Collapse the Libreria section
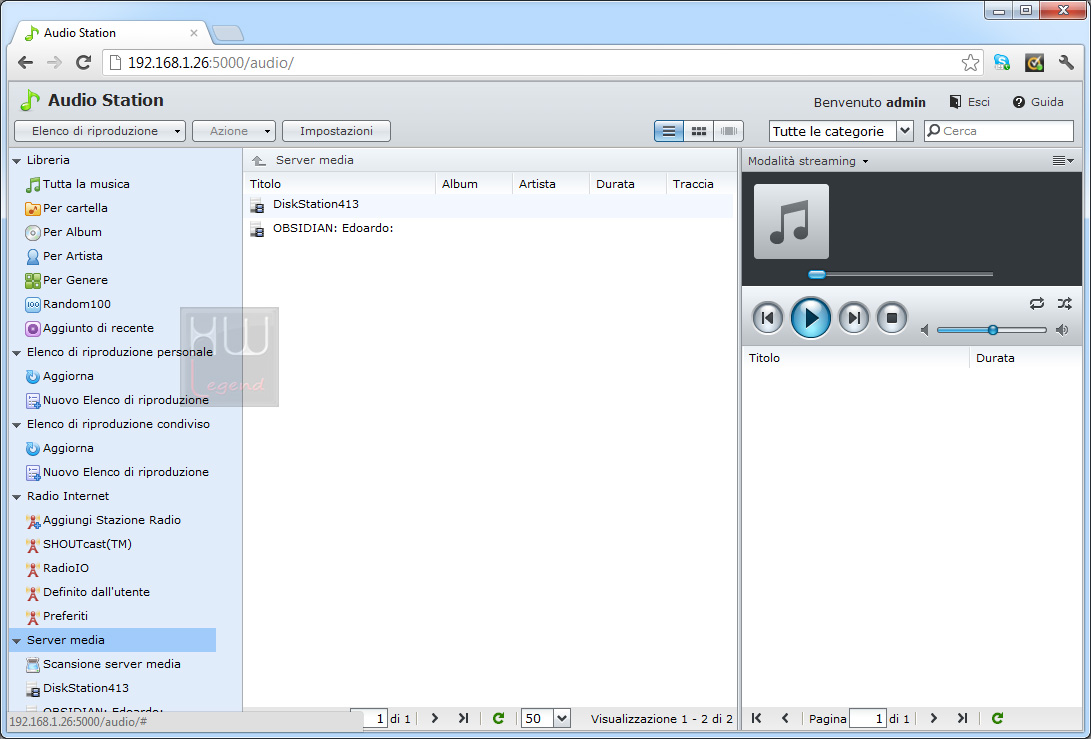Screen dimensions: 1091x739 (17, 161)
